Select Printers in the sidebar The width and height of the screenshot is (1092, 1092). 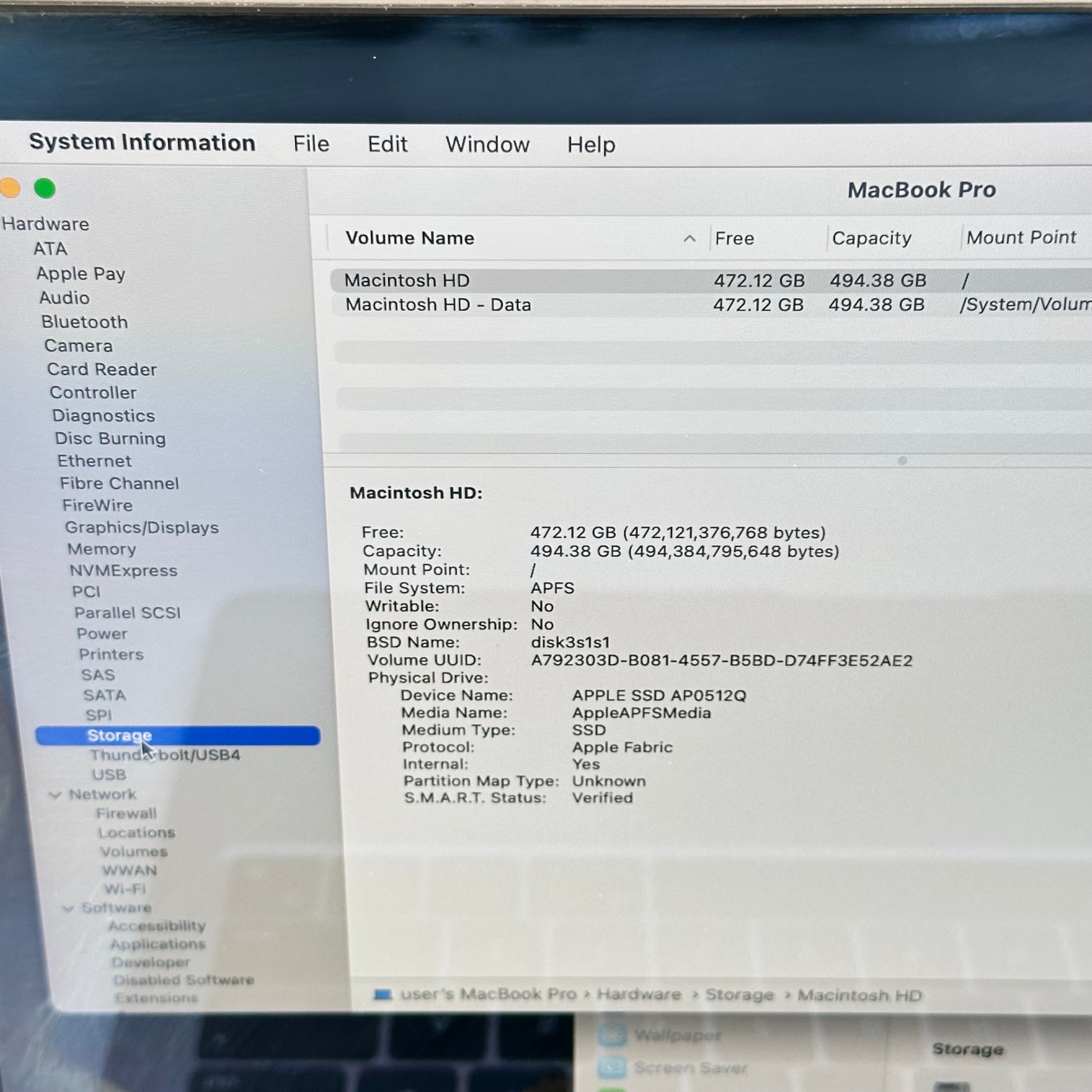pyautogui.click(x=111, y=654)
